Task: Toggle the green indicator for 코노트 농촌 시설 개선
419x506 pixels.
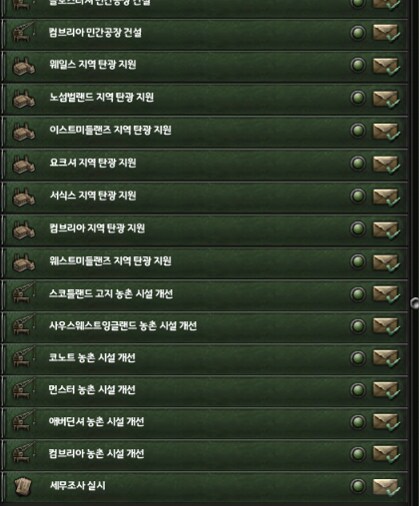Action: [358, 358]
